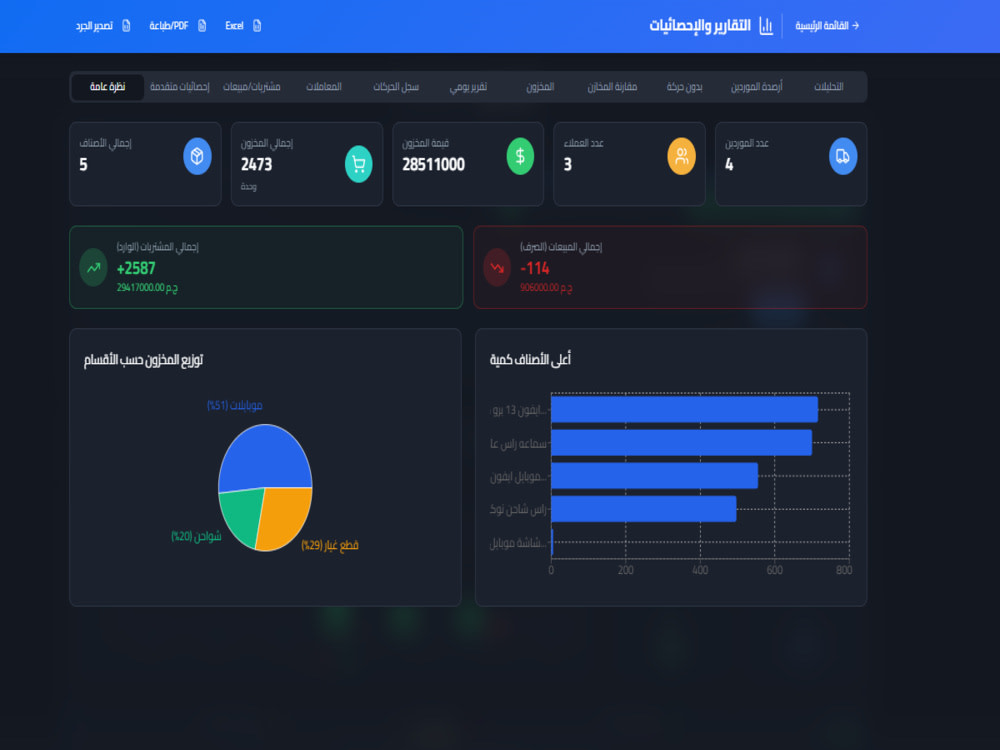Click the التقارير والإحصائيات page title
Screen dimensions: 1000x750
click(x=700, y=26)
